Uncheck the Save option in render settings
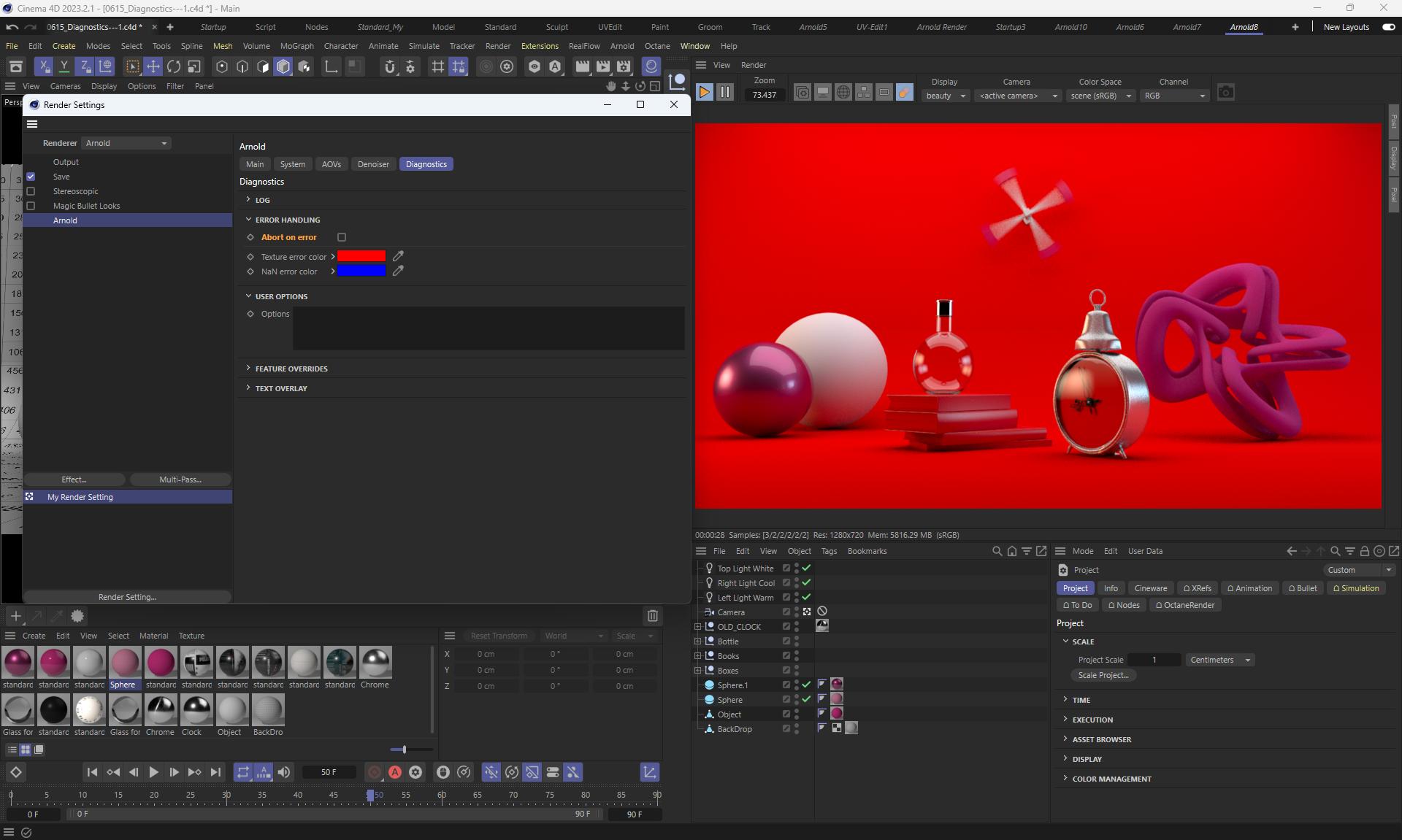The width and height of the screenshot is (1402, 840). point(31,177)
